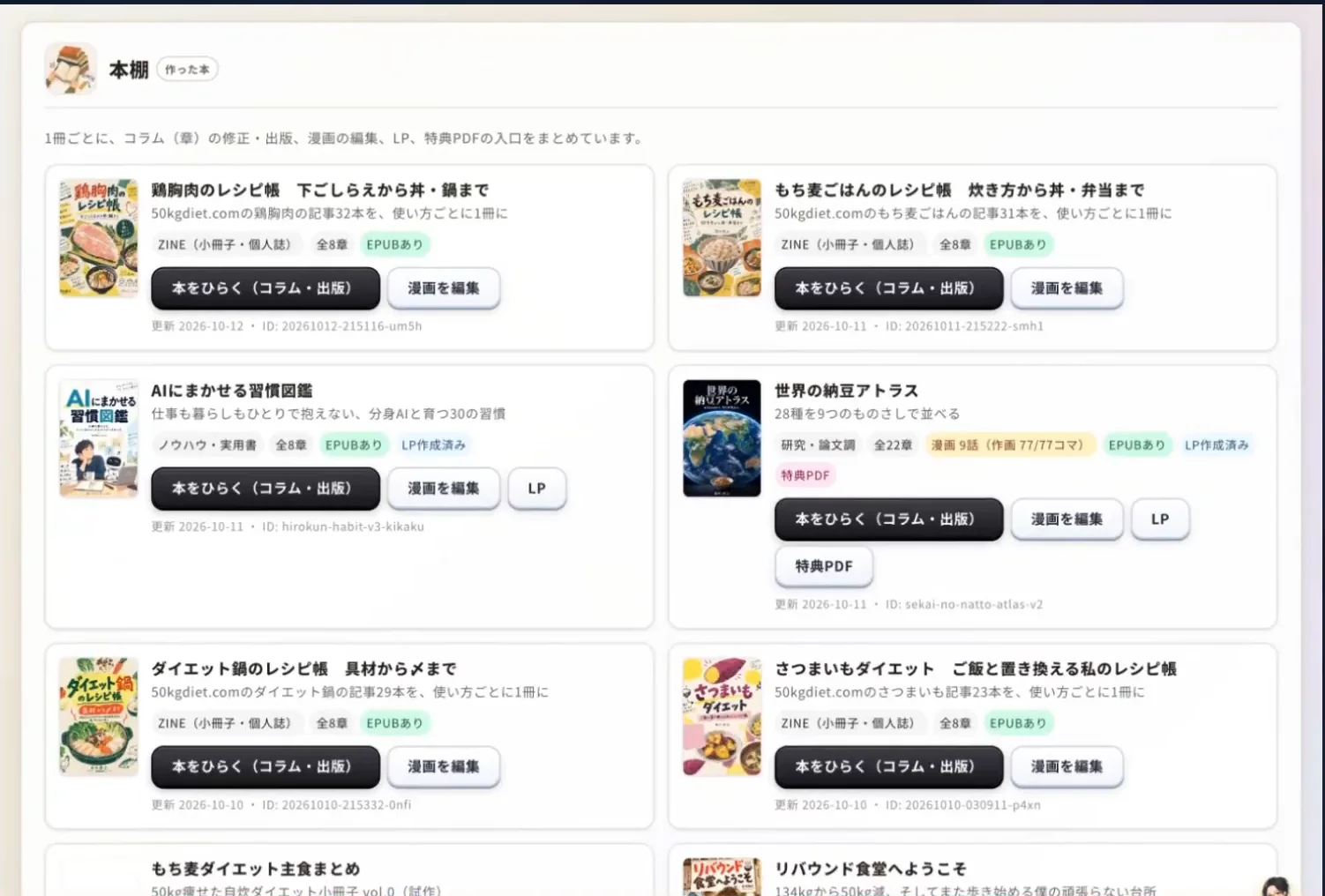Click title もち麦ダイエット主食まとめ
This screenshot has width=1325, height=896.
[255, 870]
